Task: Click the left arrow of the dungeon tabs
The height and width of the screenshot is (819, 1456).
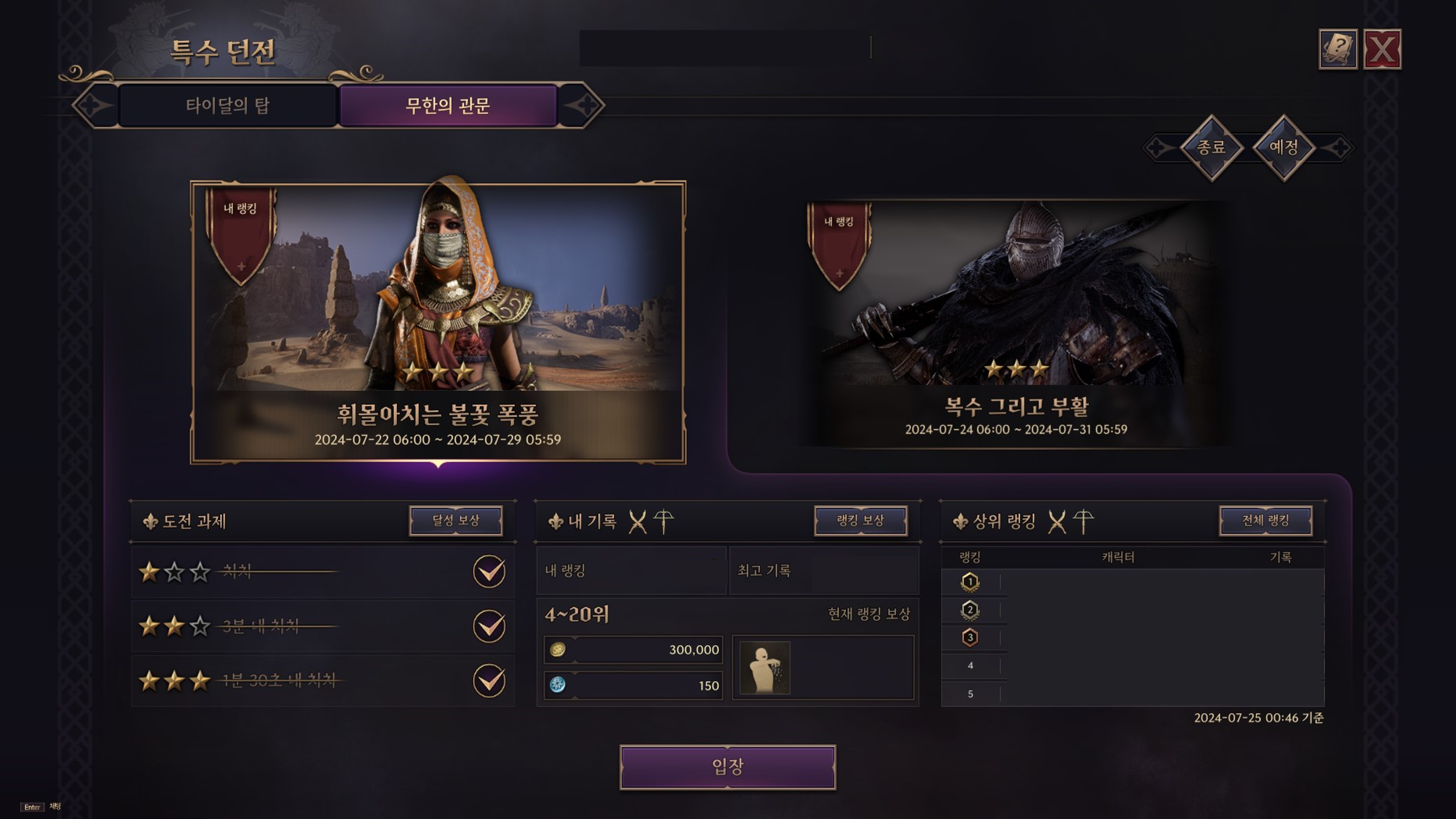Action: (x=95, y=105)
